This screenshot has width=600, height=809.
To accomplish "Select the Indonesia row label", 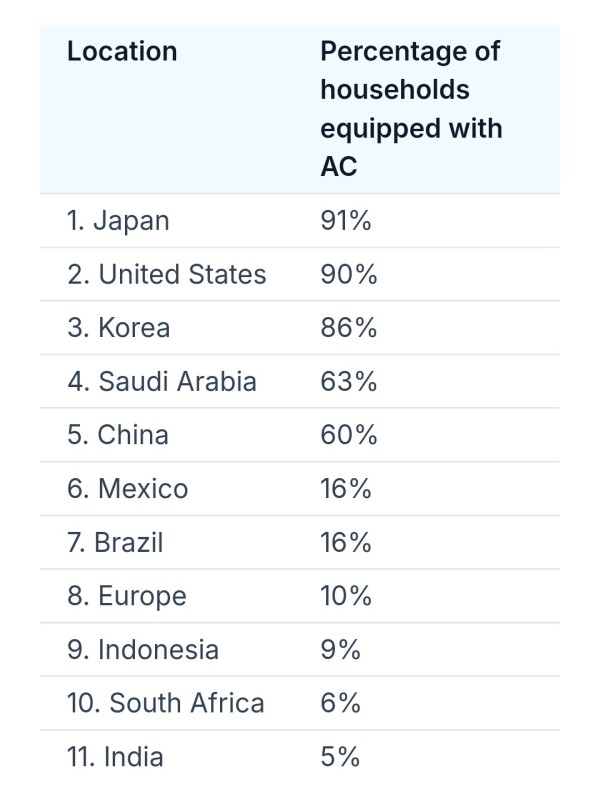I will pyautogui.click(x=143, y=650).
